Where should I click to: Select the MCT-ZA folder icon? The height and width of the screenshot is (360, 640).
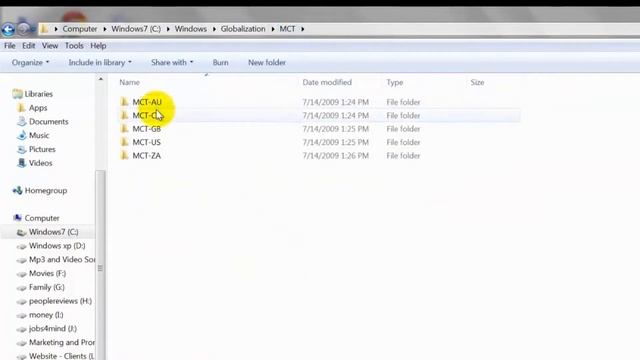click(124, 156)
